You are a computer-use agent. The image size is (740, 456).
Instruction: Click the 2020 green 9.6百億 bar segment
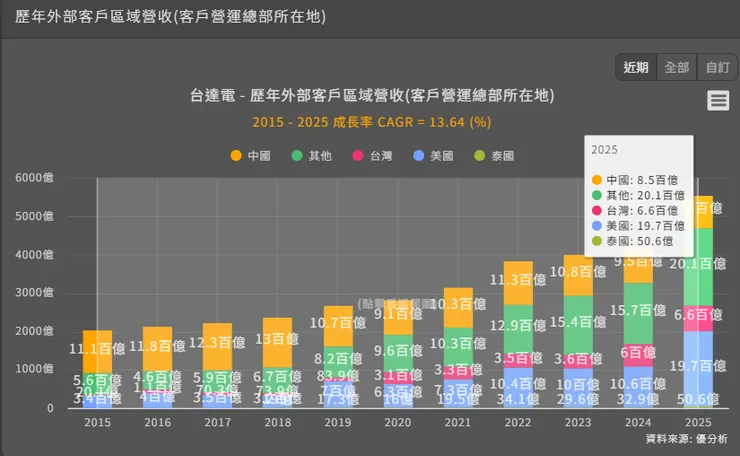click(x=398, y=353)
